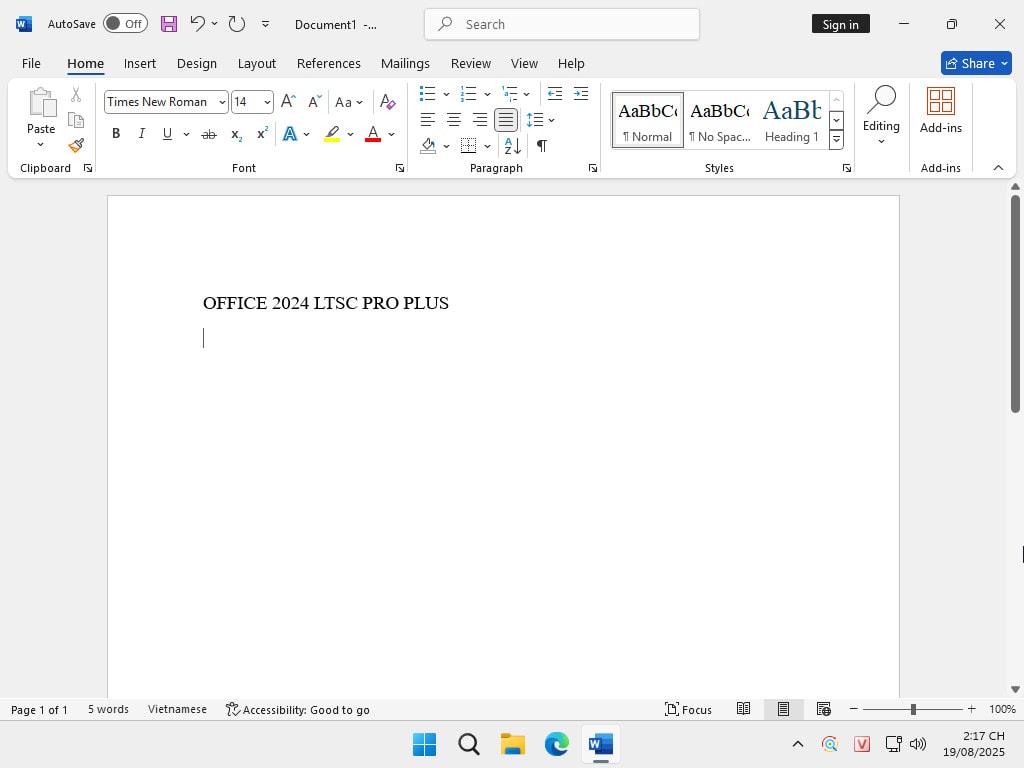Apply red font color
The image size is (1024, 768).
tap(373, 134)
